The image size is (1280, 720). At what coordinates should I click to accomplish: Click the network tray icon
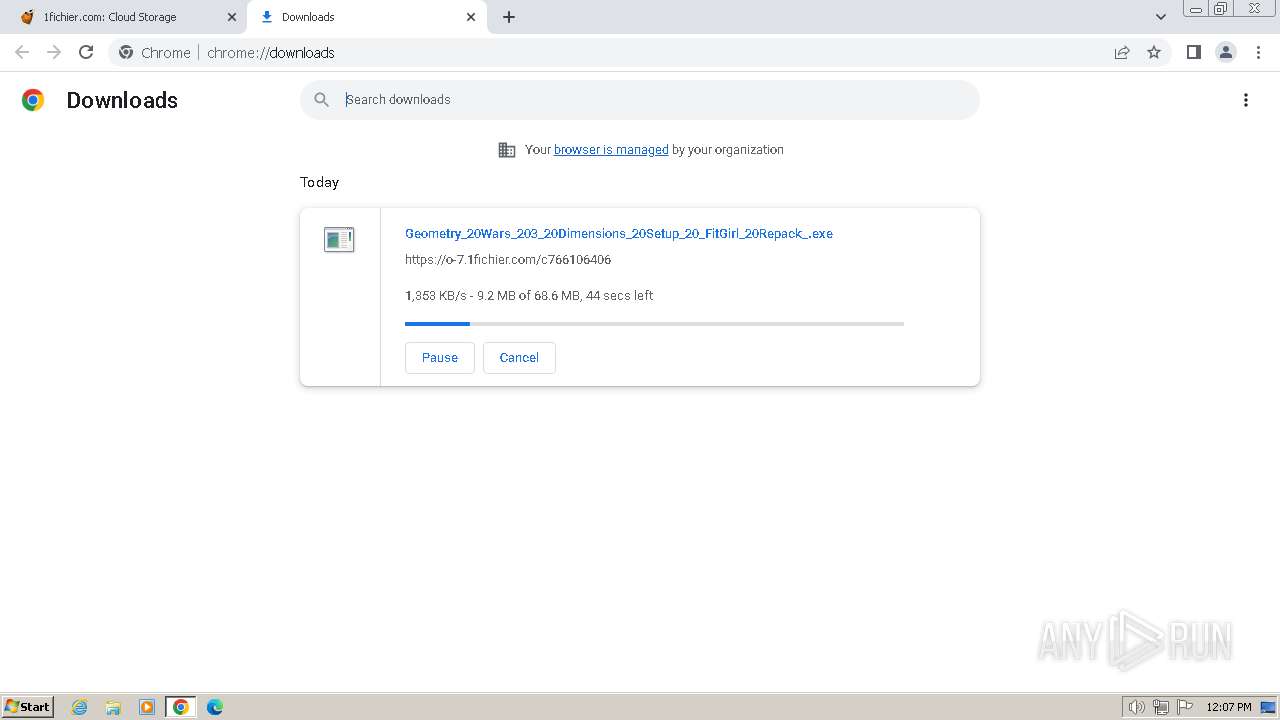click(x=1161, y=707)
